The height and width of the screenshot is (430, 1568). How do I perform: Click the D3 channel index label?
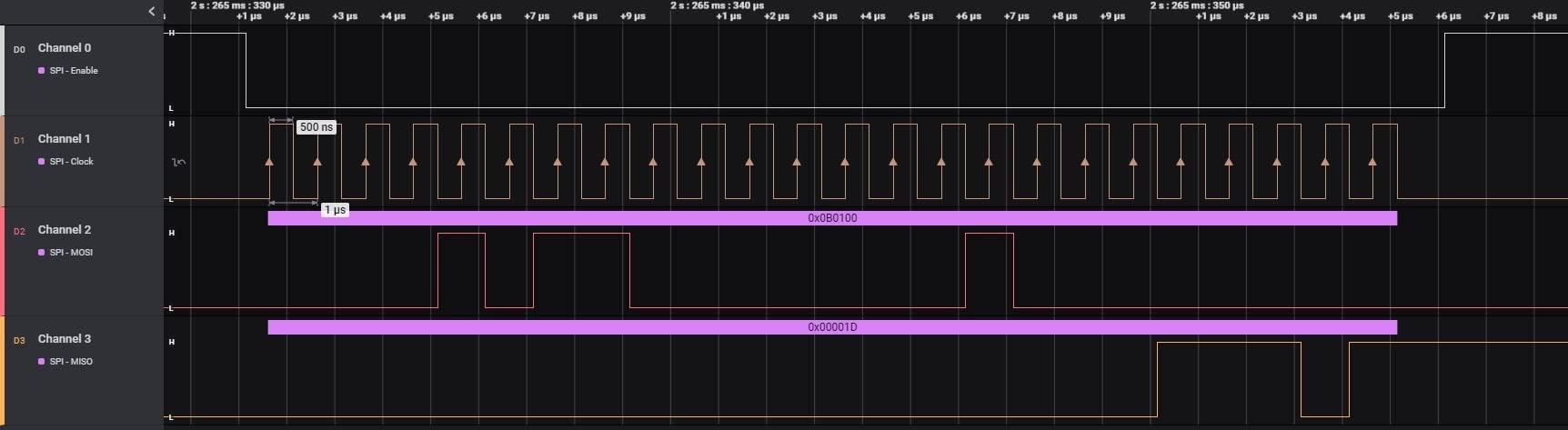19,340
